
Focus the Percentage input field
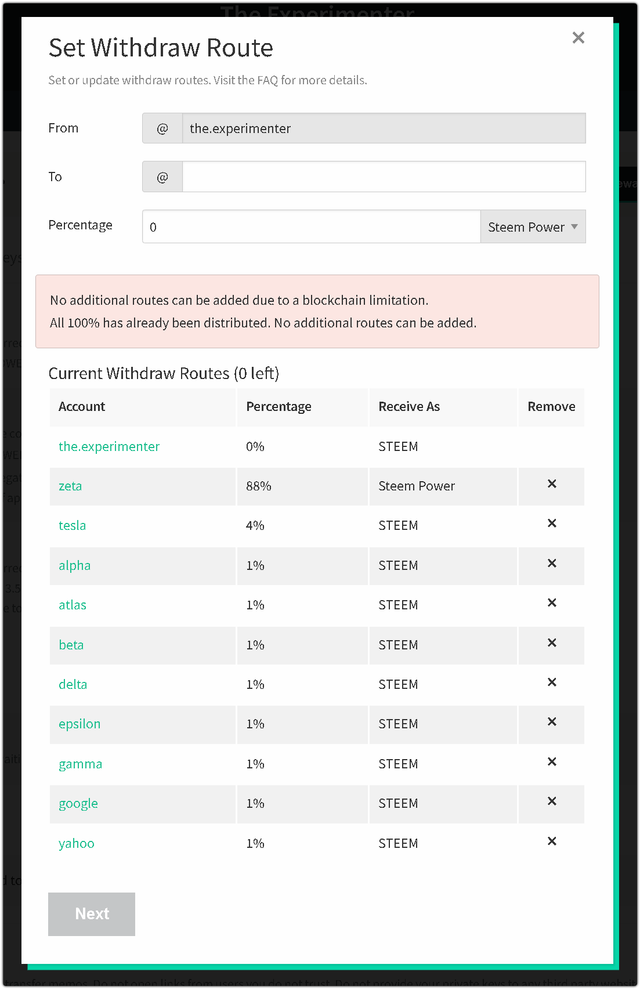pos(311,227)
